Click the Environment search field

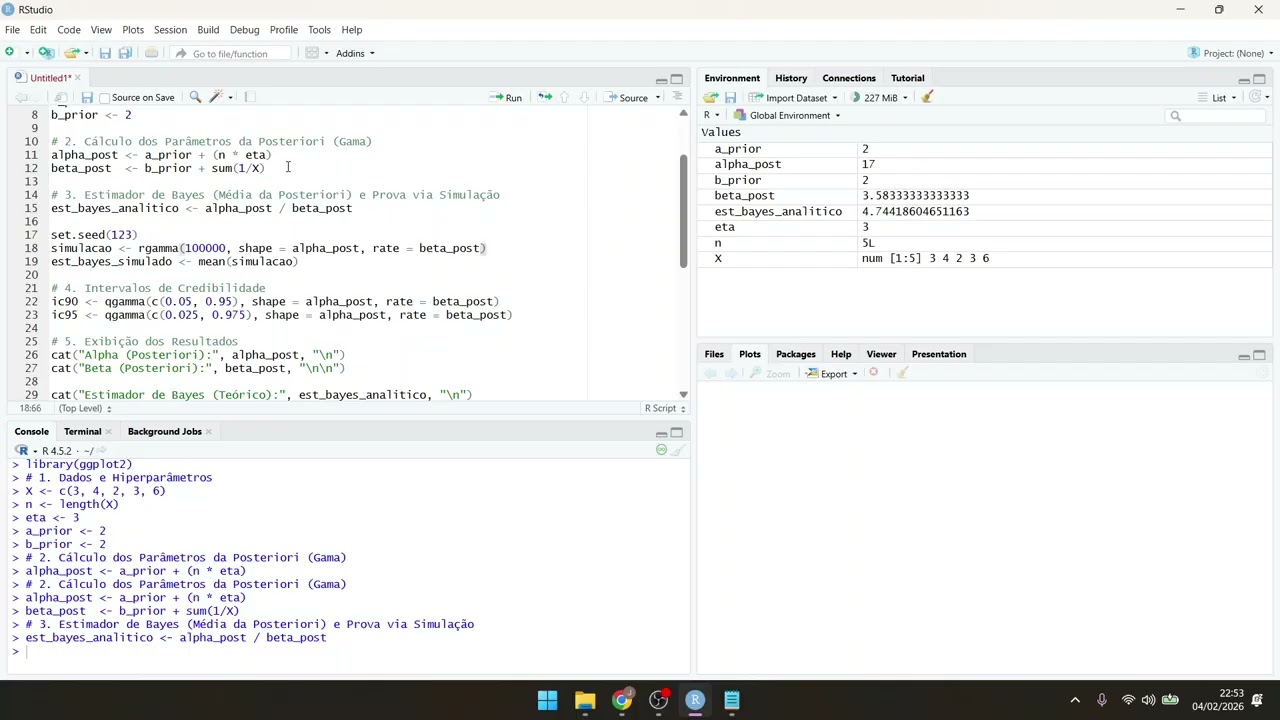1217,116
